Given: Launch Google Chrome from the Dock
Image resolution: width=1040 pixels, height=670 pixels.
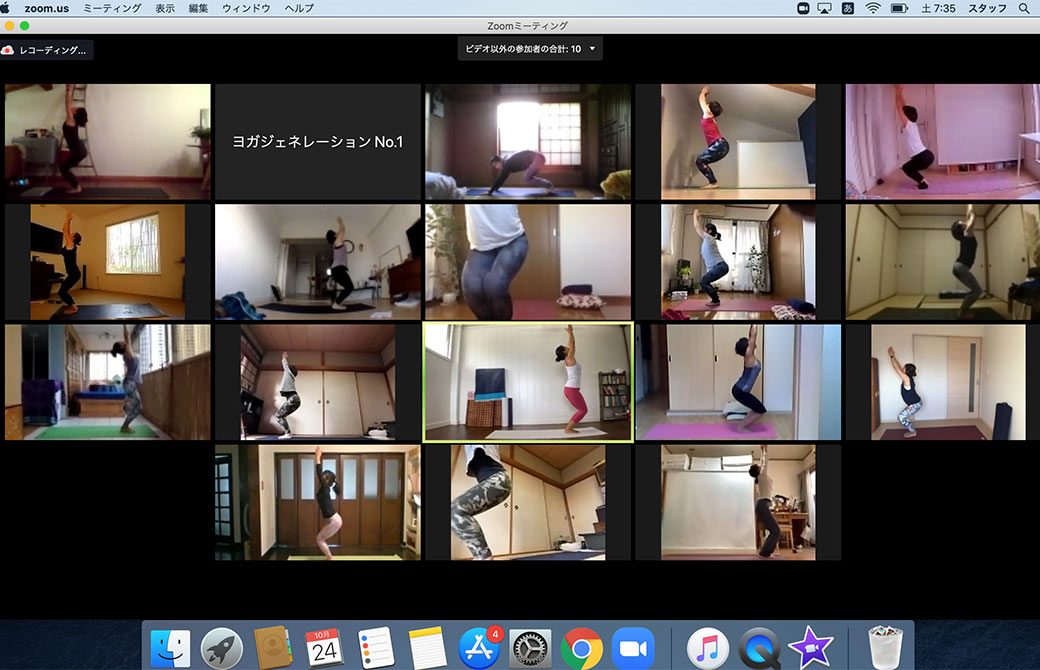Looking at the screenshot, I should coord(580,647).
